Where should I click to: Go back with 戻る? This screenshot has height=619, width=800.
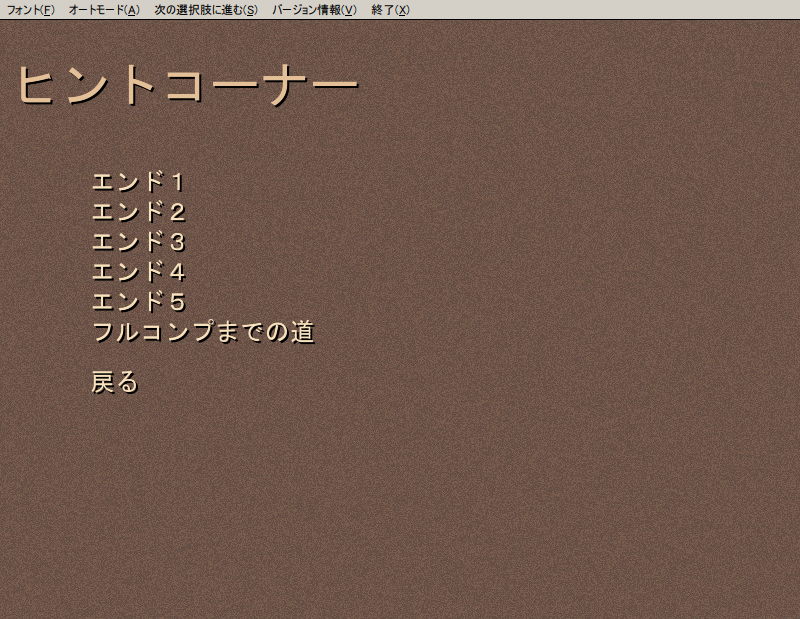tap(115, 382)
